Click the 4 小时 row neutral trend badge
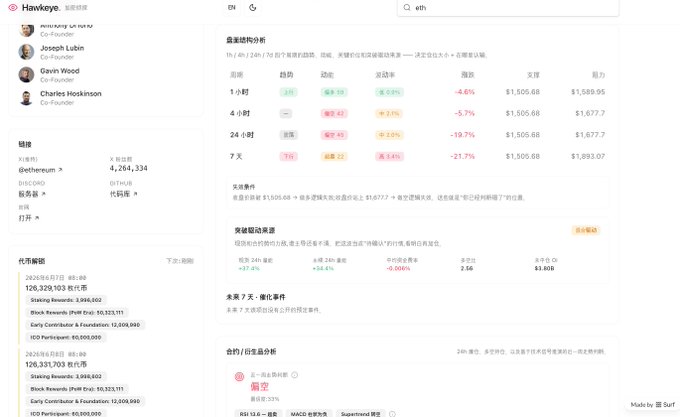This screenshot has width=680, height=417. point(285,114)
